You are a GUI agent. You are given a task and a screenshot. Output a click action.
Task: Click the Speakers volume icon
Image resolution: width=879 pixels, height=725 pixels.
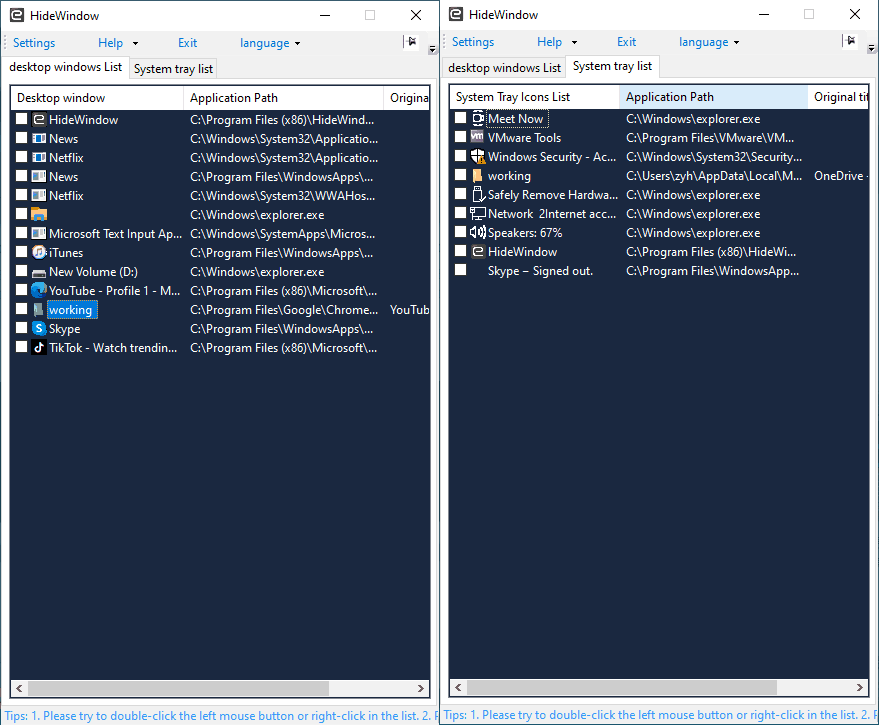tap(478, 232)
